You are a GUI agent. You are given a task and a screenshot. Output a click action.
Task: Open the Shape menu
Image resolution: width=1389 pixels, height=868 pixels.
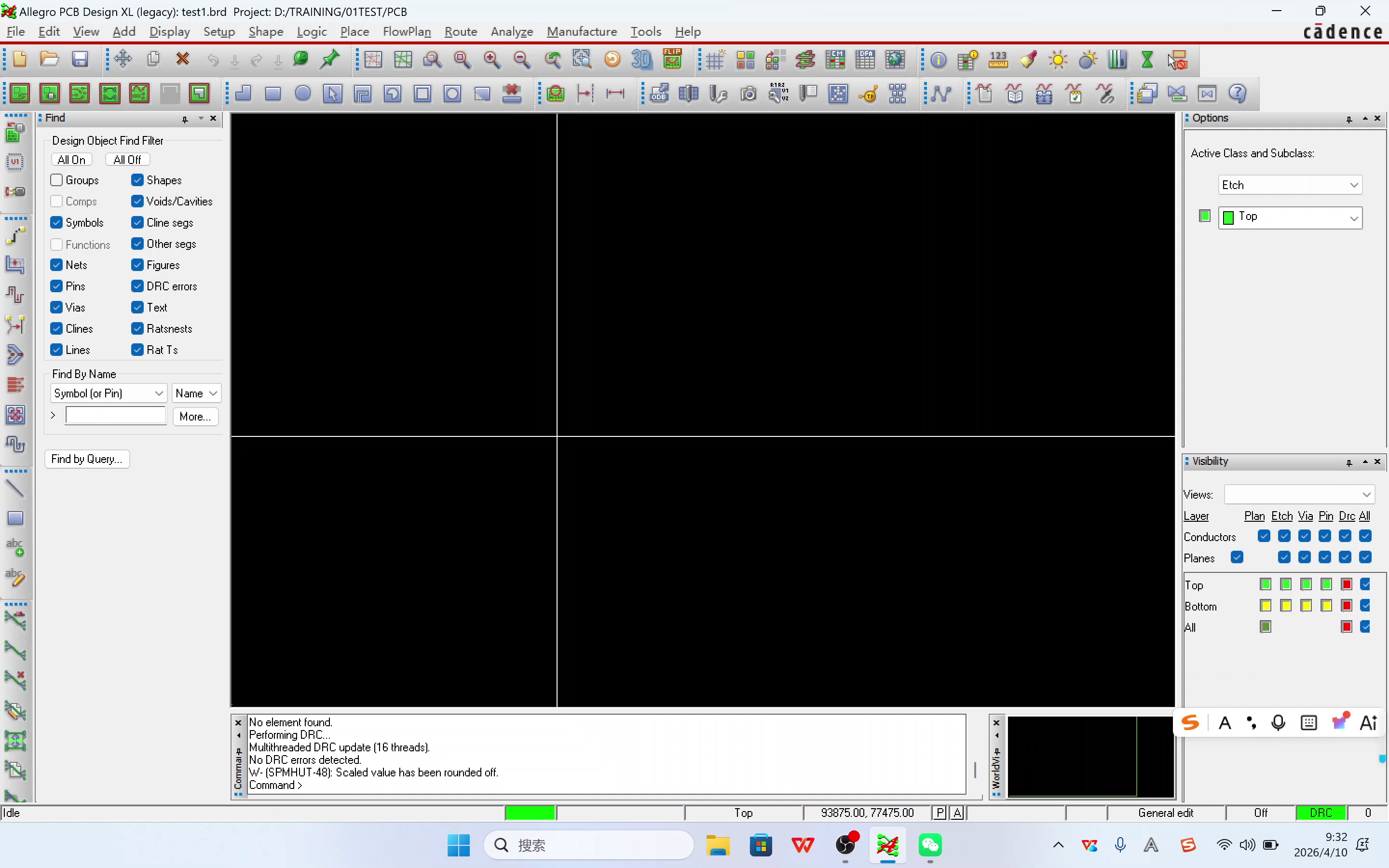pos(266,31)
